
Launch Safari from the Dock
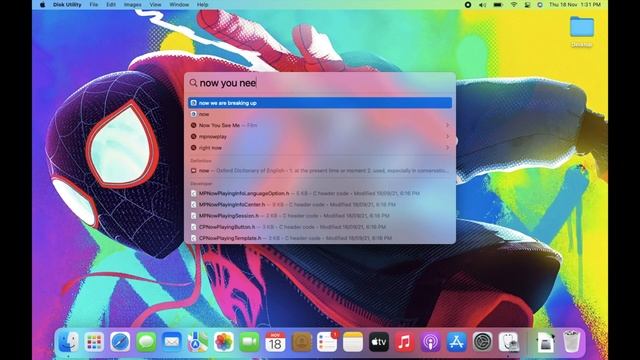click(120, 342)
